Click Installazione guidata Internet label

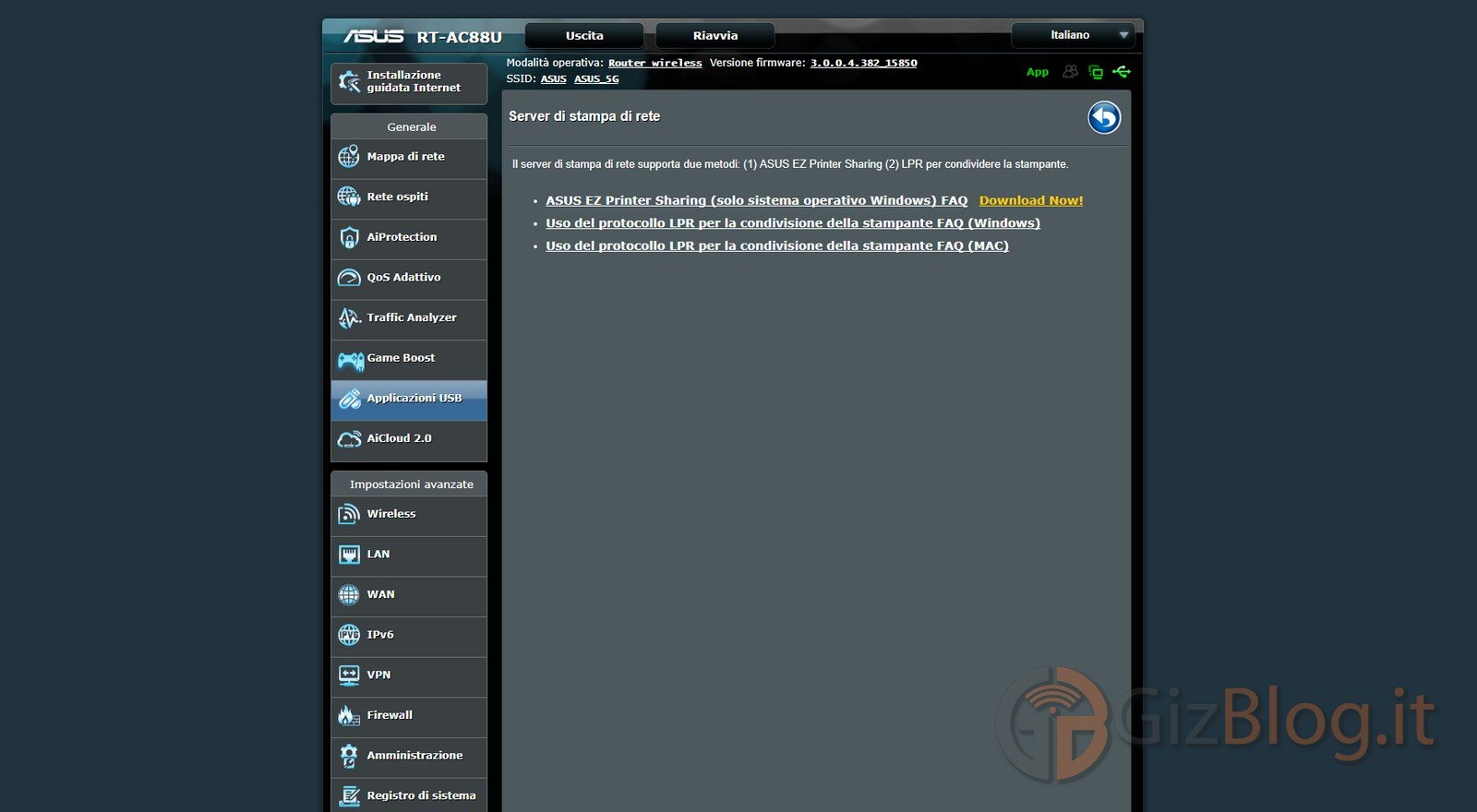(x=414, y=81)
